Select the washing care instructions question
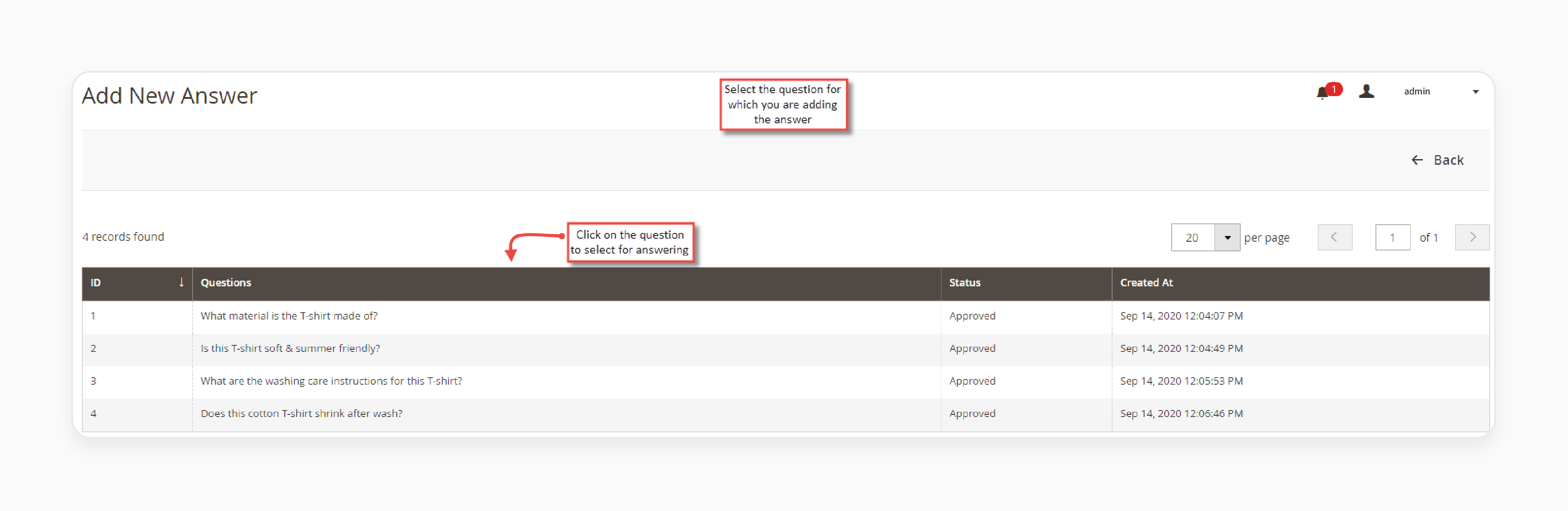 (331, 381)
